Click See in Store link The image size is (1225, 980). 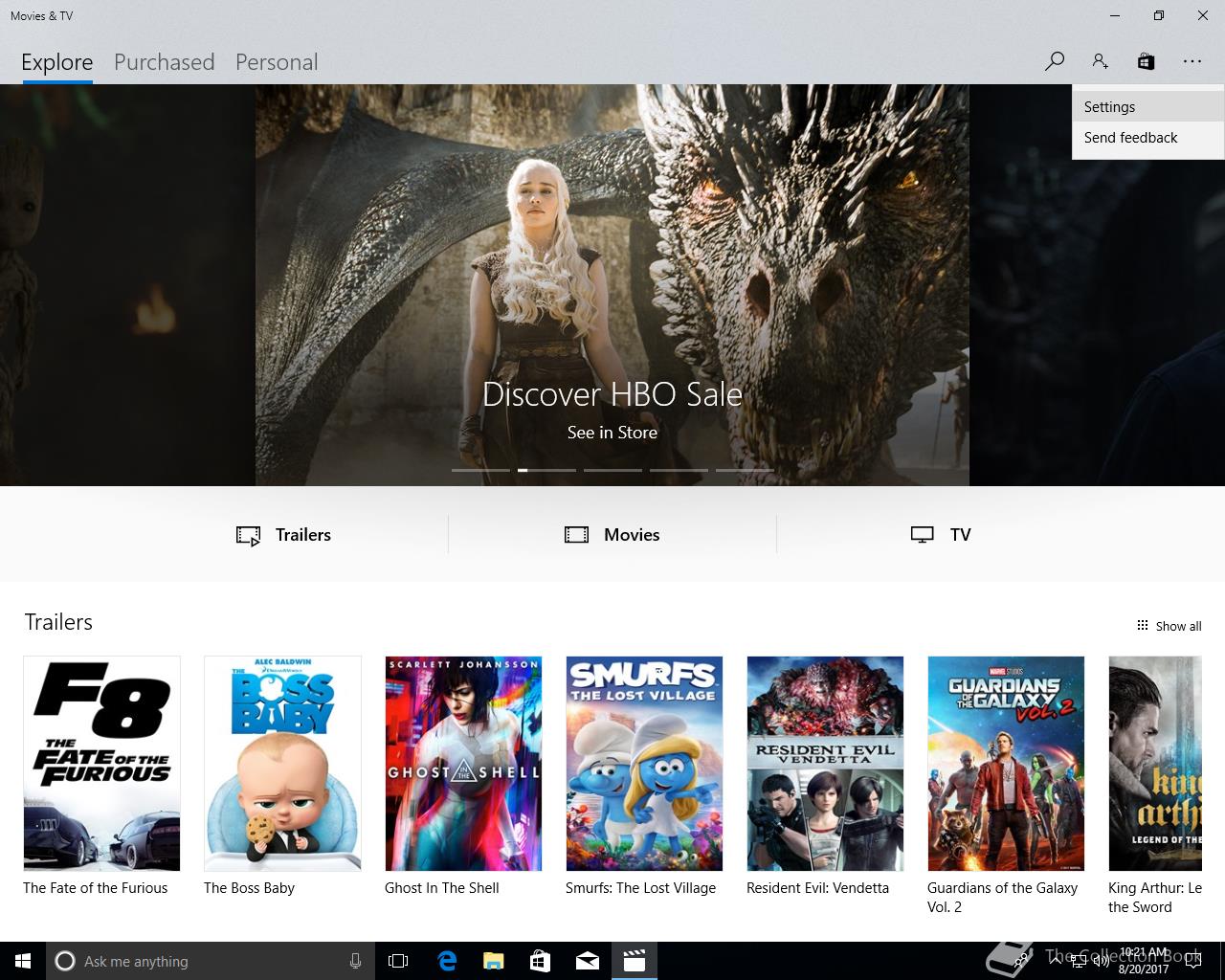[612, 433]
